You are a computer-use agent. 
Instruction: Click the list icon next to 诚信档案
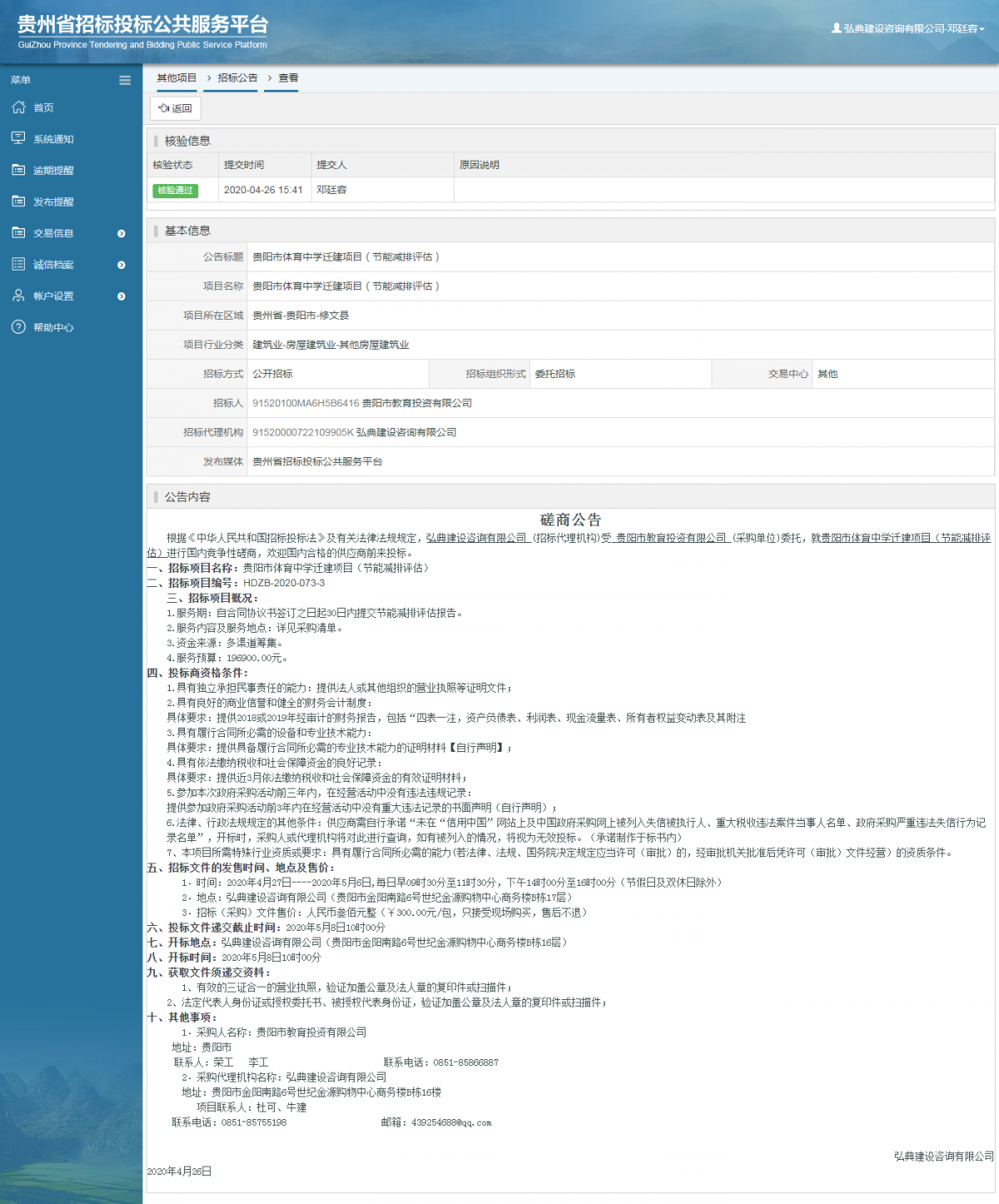coord(18,264)
